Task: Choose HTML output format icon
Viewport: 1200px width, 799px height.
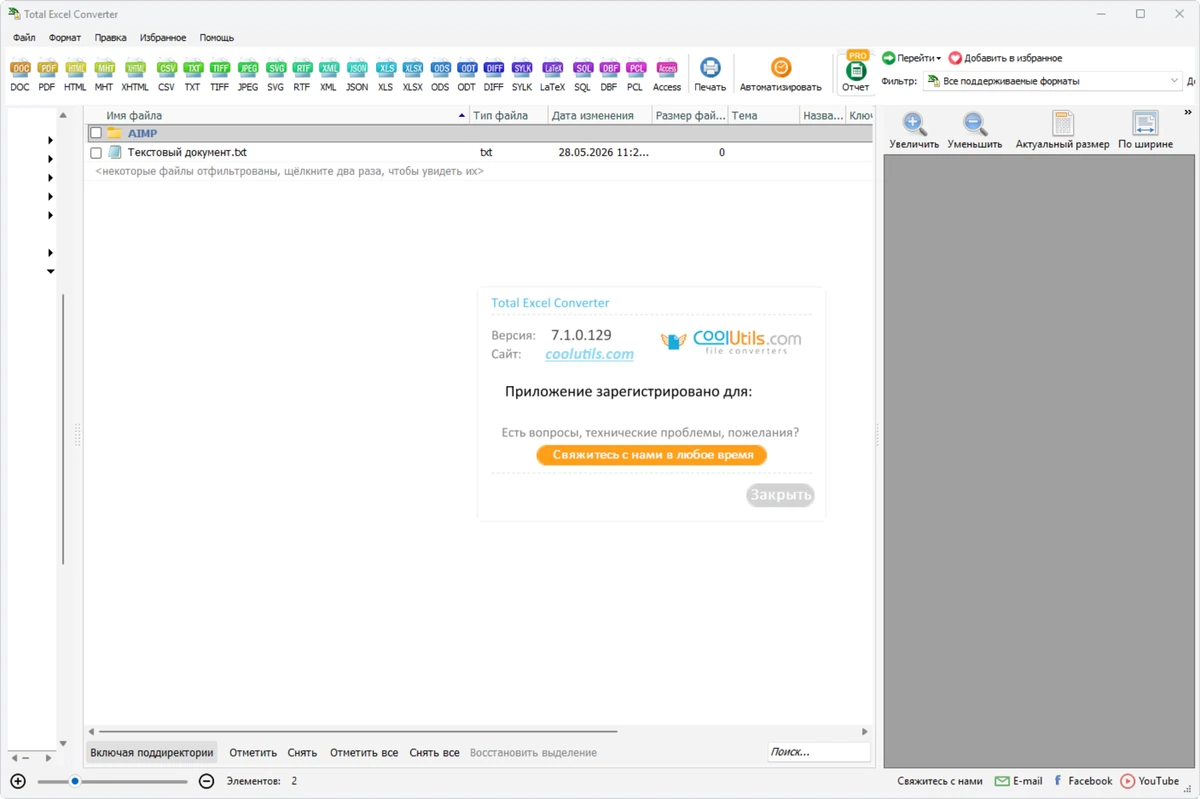Action: [75, 75]
